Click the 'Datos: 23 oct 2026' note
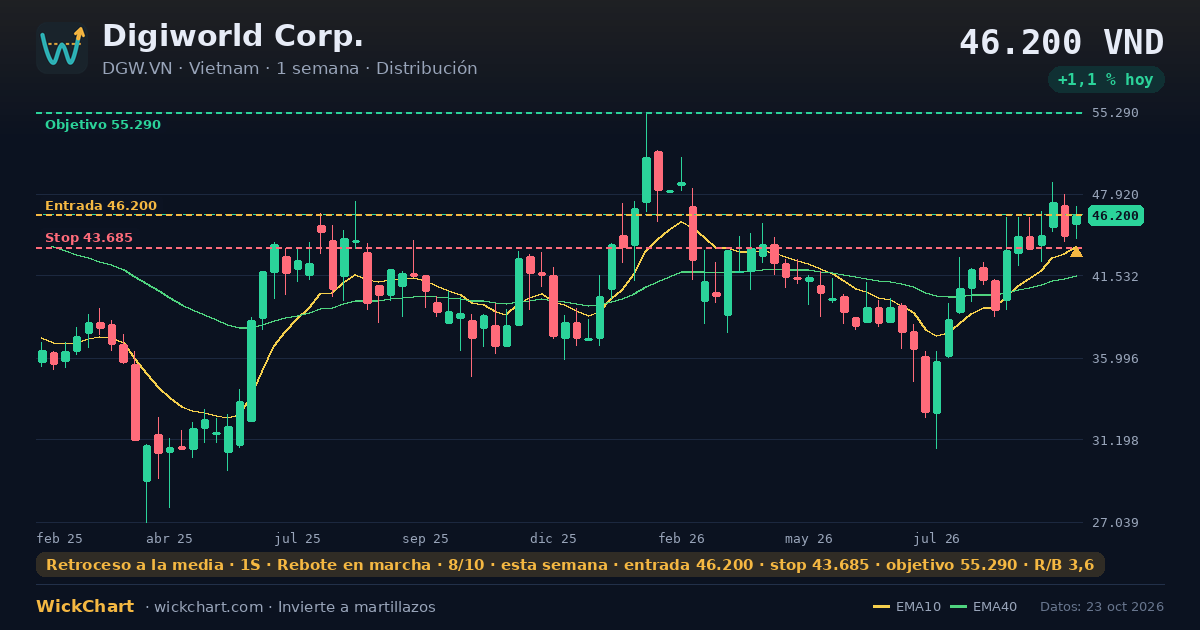 pyautogui.click(x=1102, y=607)
